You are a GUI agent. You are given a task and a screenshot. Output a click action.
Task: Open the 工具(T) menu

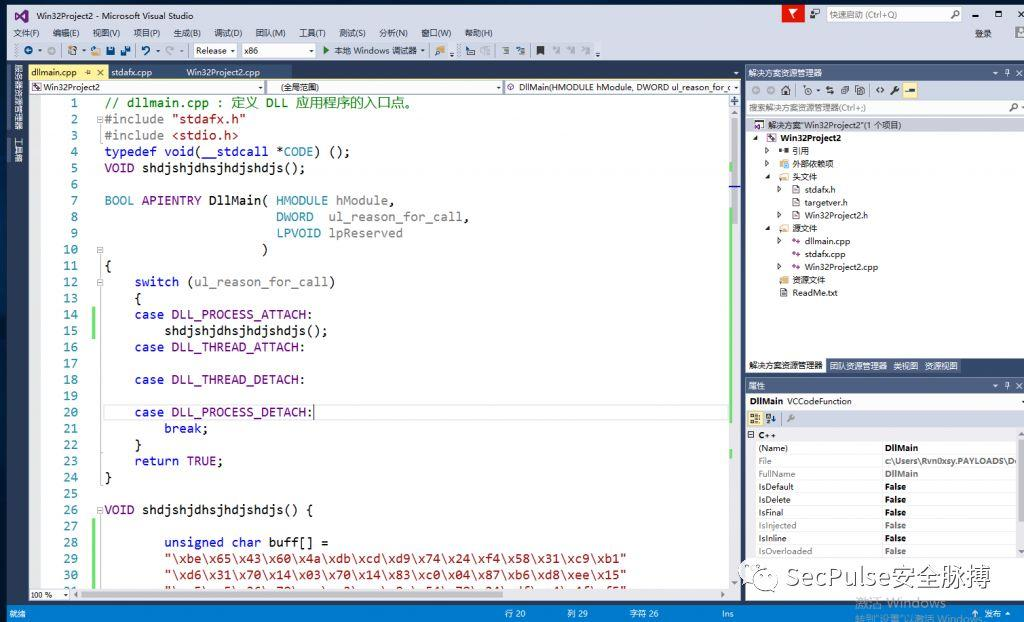coord(312,33)
